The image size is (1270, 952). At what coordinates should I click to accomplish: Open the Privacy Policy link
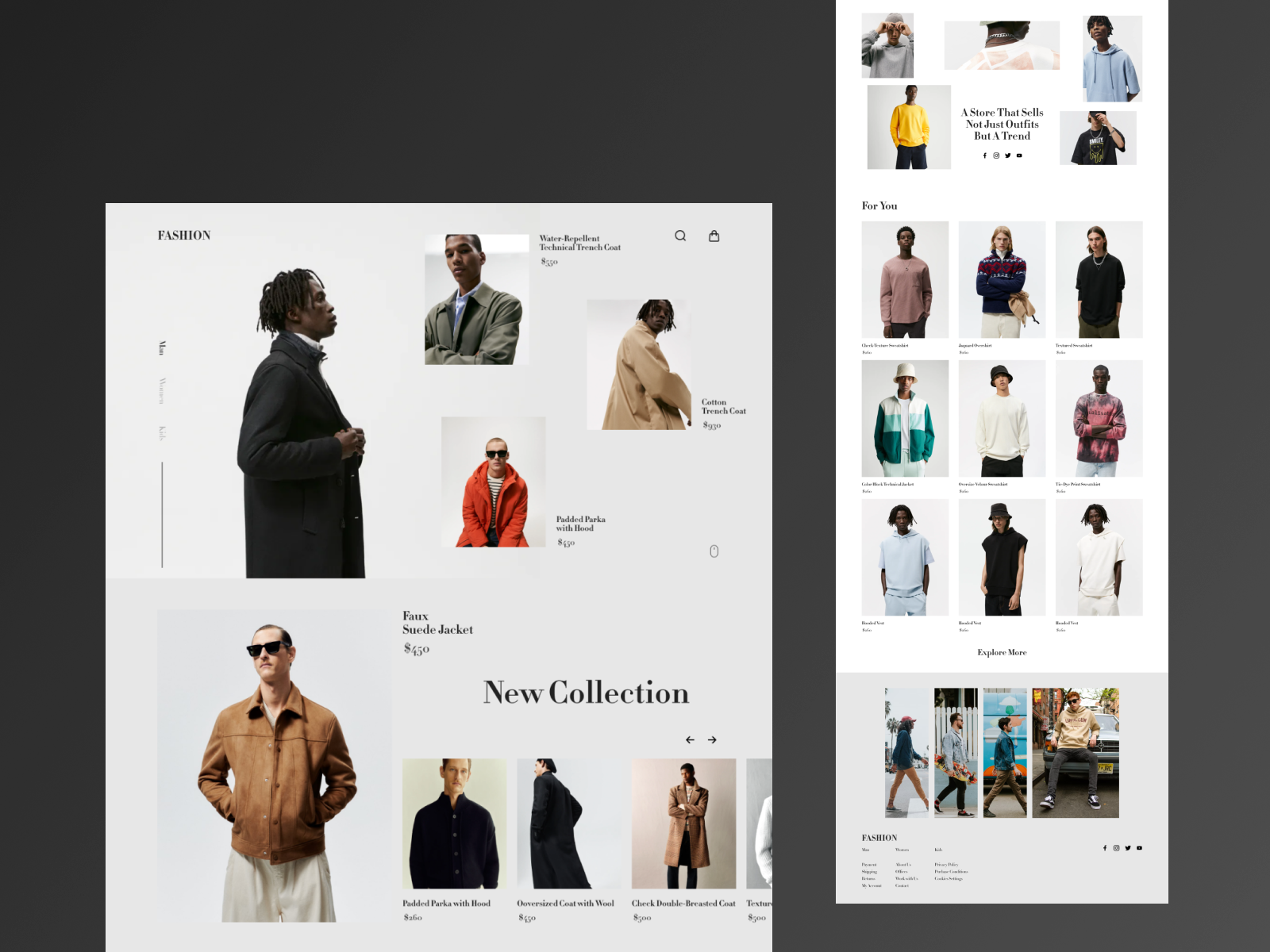click(947, 865)
